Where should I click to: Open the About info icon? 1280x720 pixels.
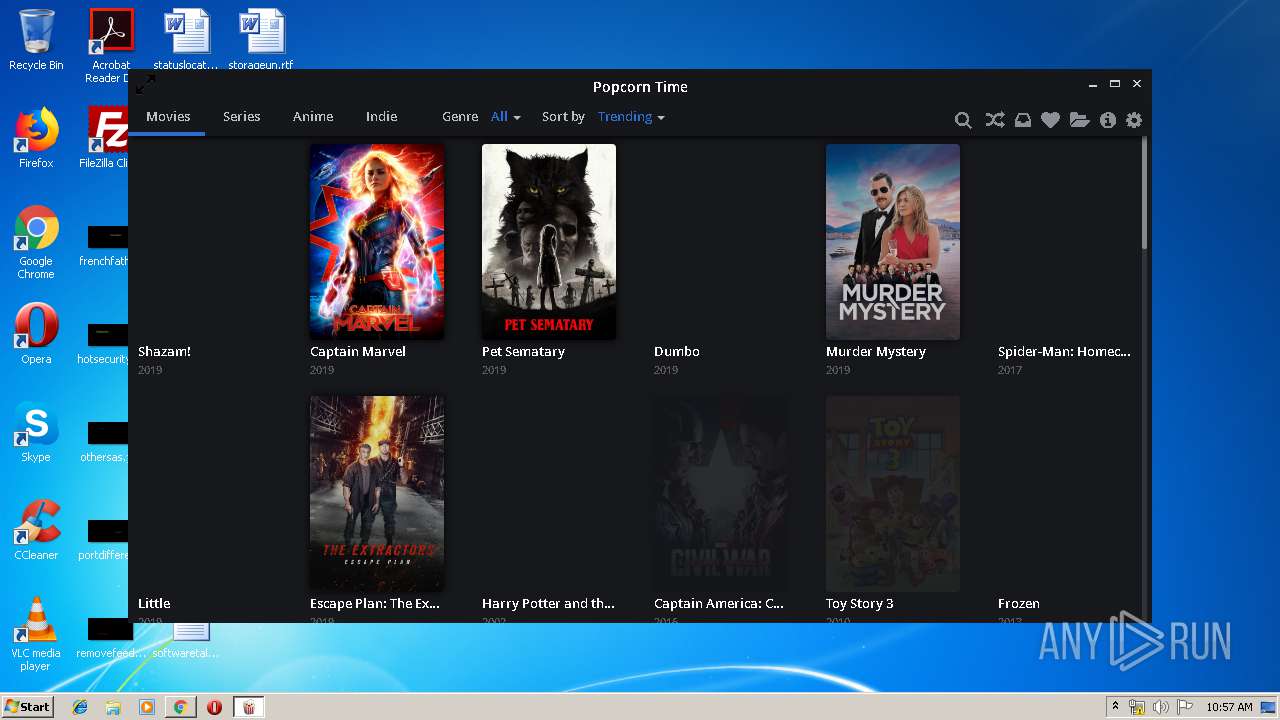(x=1107, y=120)
